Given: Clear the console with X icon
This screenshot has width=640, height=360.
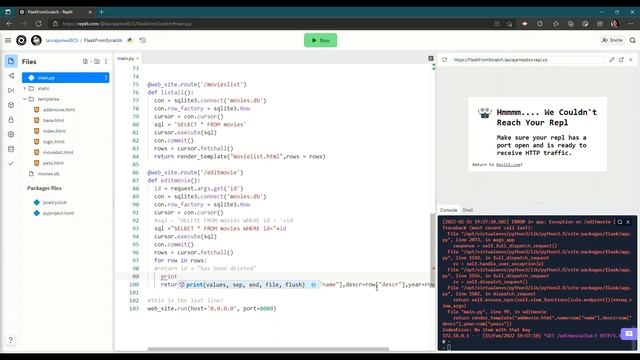Looking at the screenshot, I should click(628, 222).
